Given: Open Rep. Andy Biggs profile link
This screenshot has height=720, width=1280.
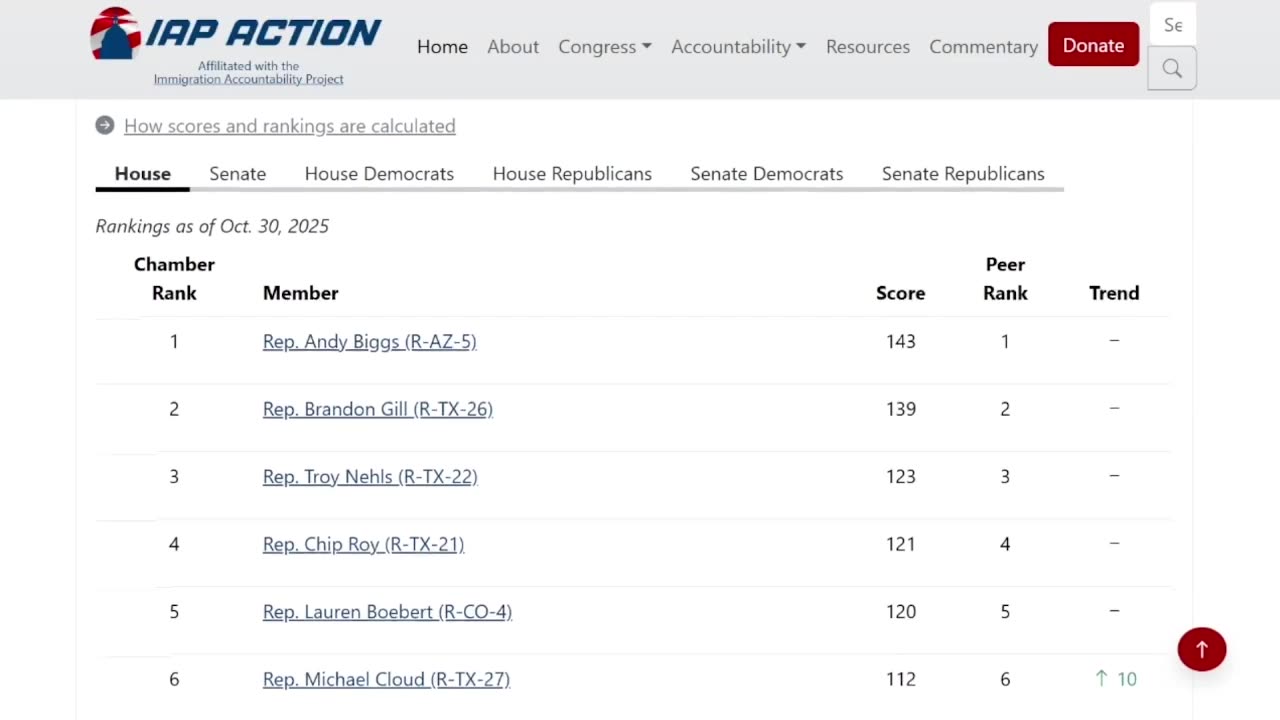Looking at the screenshot, I should 369,342.
